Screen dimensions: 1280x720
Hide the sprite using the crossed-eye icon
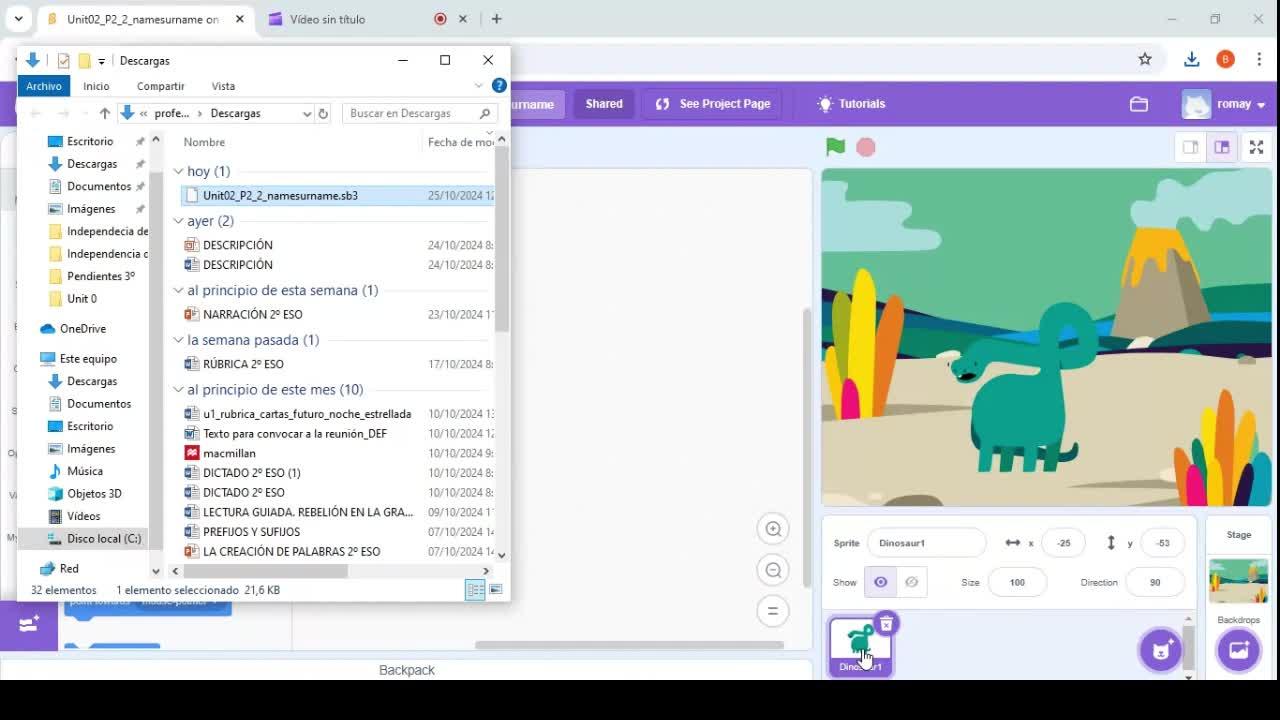pyautogui.click(x=911, y=582)
